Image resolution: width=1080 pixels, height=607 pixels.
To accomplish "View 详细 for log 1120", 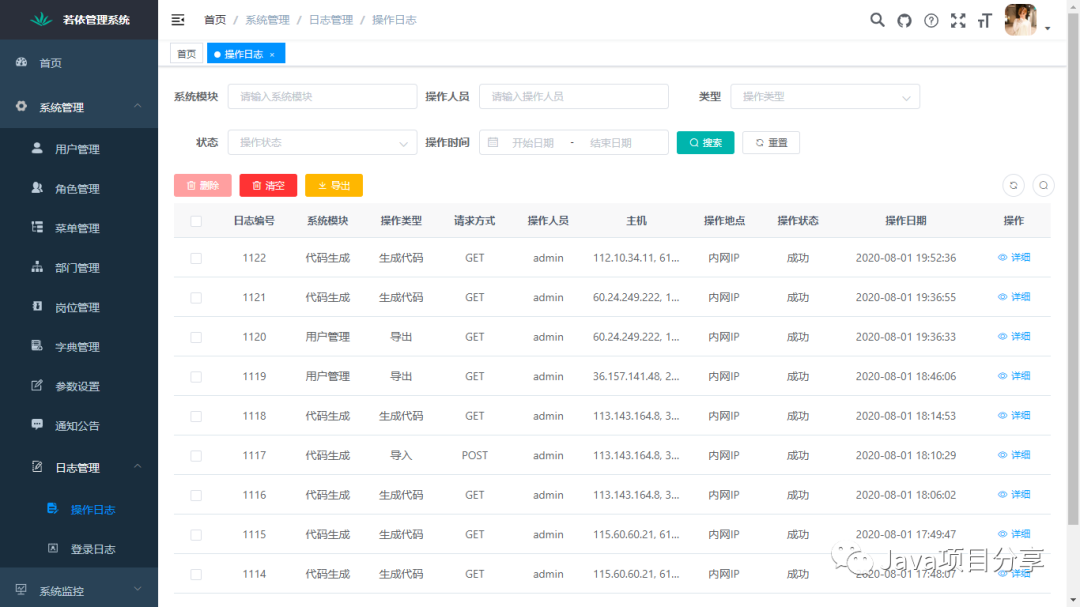I will point(1014,337).
